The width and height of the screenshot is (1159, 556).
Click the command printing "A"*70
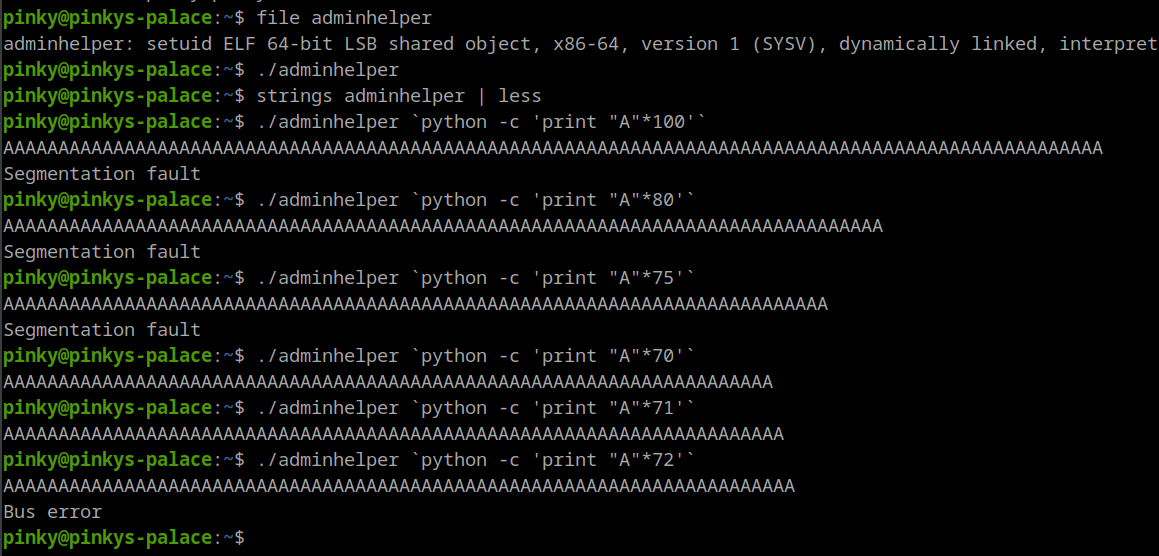pos(475,356)
